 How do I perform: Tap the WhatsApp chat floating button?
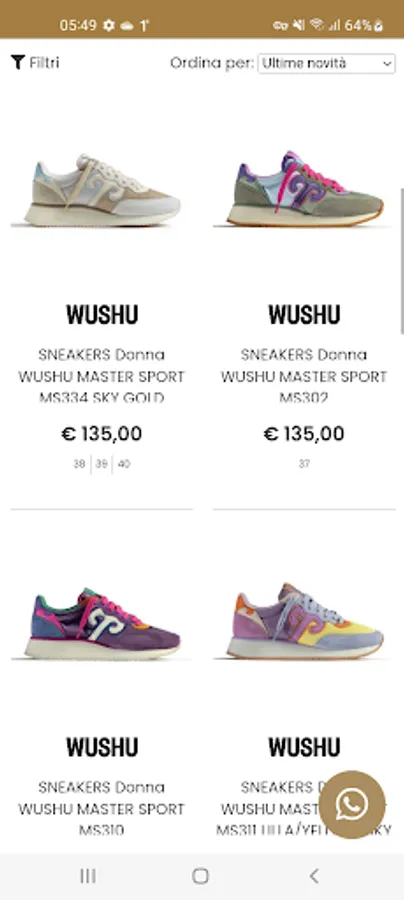coord(352,804)
